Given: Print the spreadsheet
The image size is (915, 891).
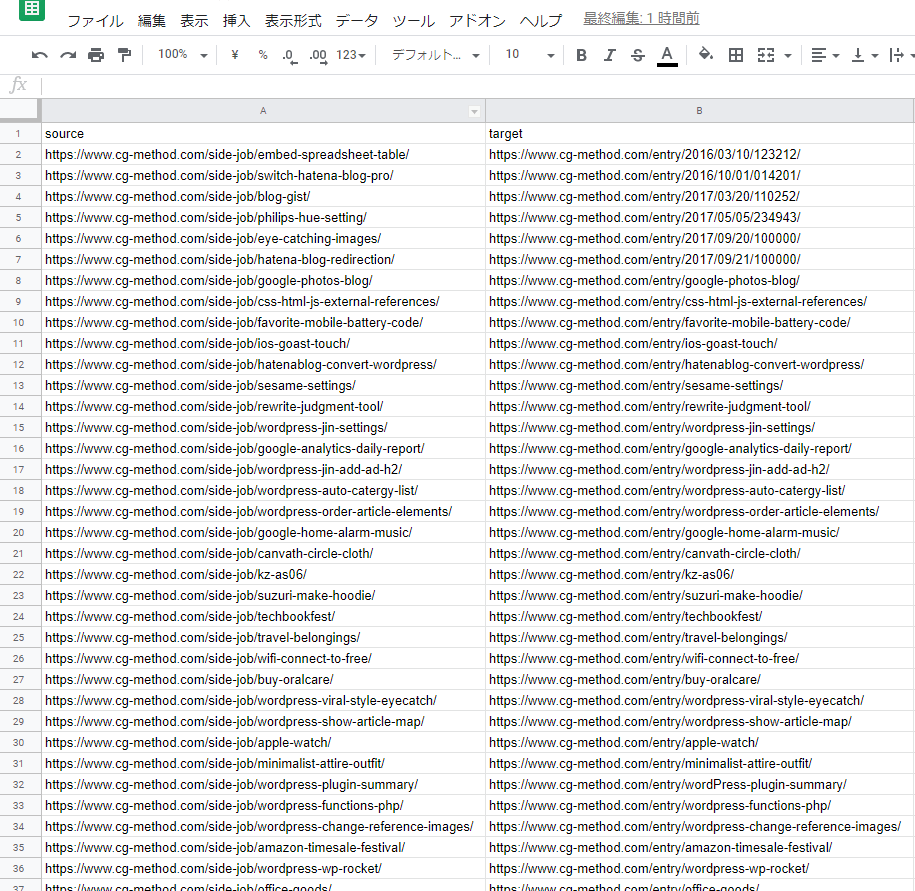Looking at the screenshot, I should (96, 55).
